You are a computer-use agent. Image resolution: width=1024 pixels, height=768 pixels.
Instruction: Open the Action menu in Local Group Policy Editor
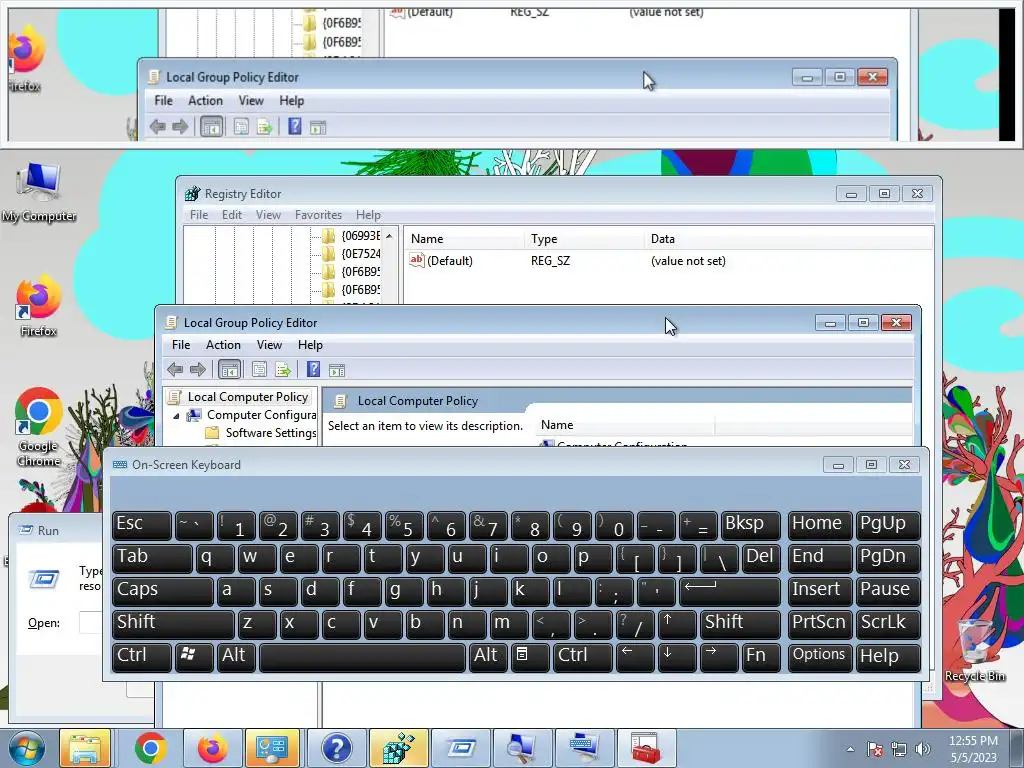click(223, 345)
